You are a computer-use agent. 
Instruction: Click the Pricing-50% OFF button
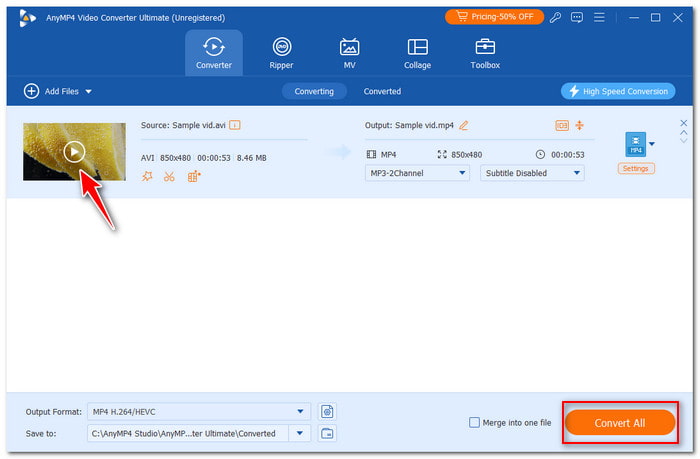pyautogui.click(x=494, y=17)
